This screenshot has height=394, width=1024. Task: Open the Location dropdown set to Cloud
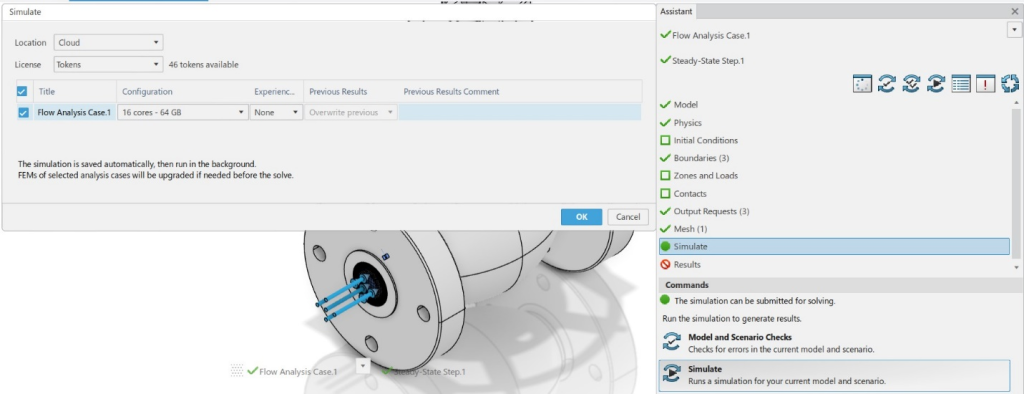108,42
